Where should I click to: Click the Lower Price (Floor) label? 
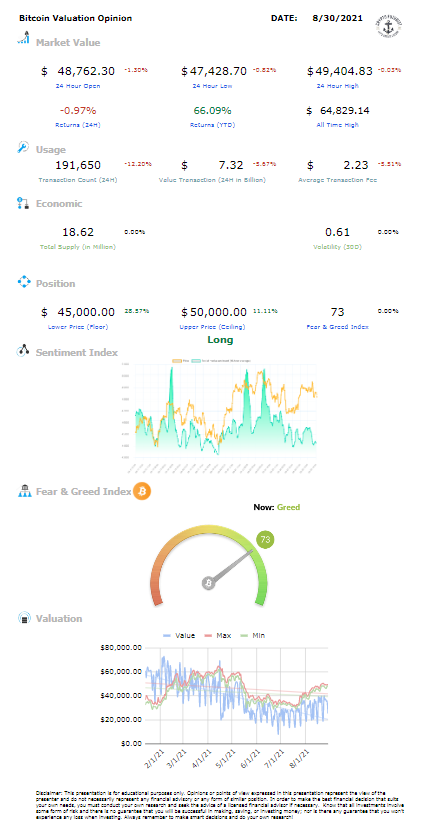pos(78,327)
